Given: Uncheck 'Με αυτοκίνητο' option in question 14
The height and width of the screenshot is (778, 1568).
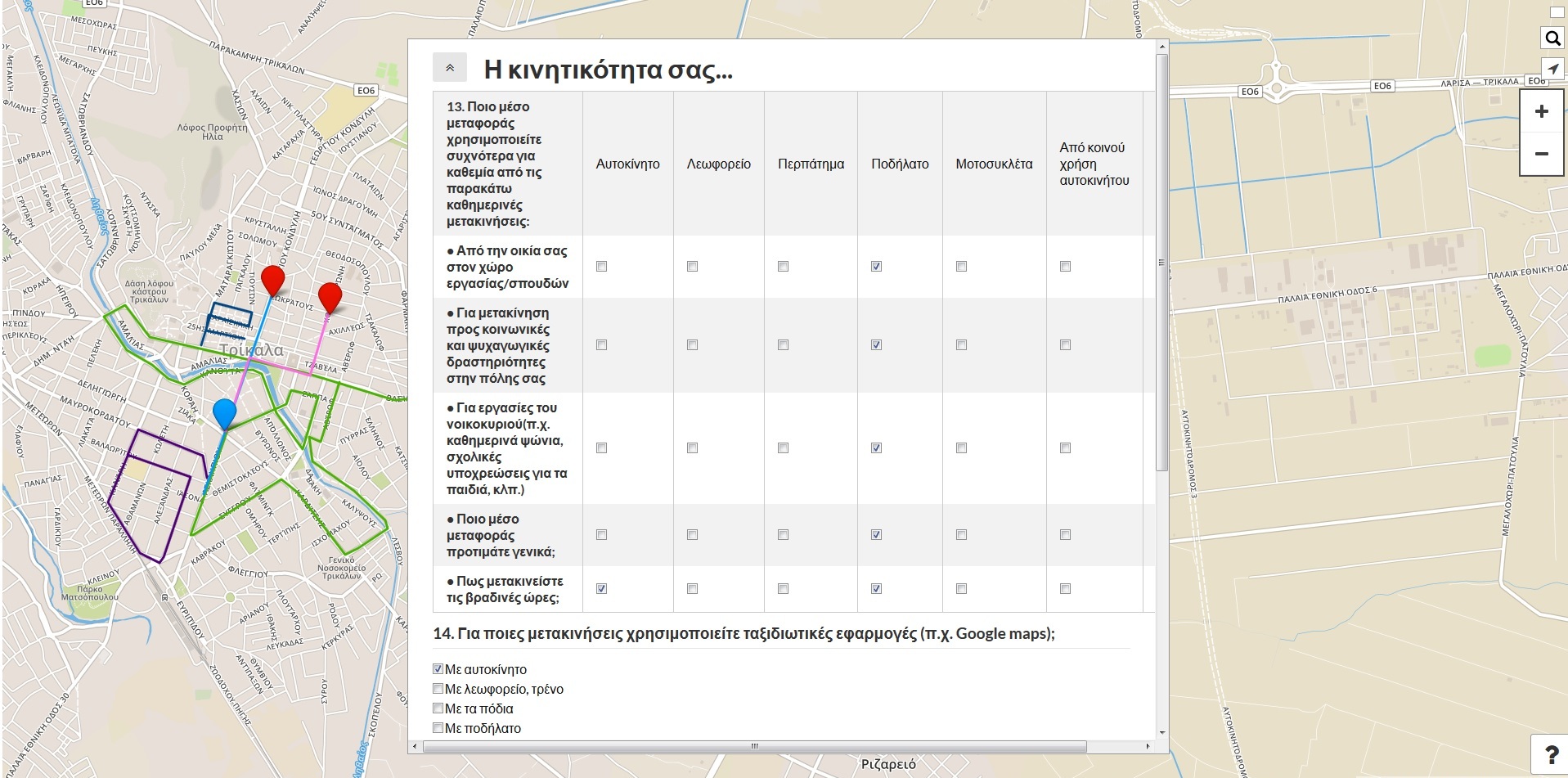Looking at the screenshot, I should point(438,669).
